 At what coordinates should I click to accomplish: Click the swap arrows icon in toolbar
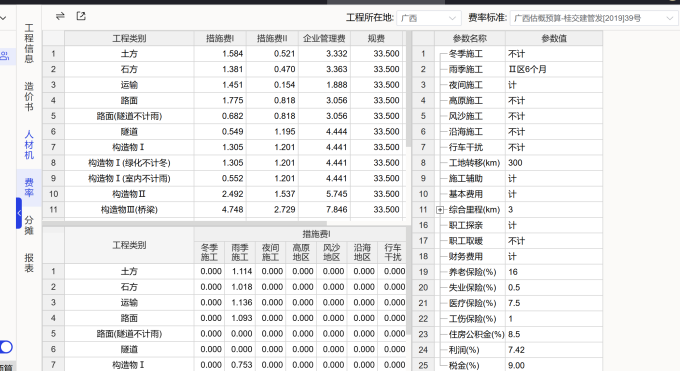pos(60,16)
